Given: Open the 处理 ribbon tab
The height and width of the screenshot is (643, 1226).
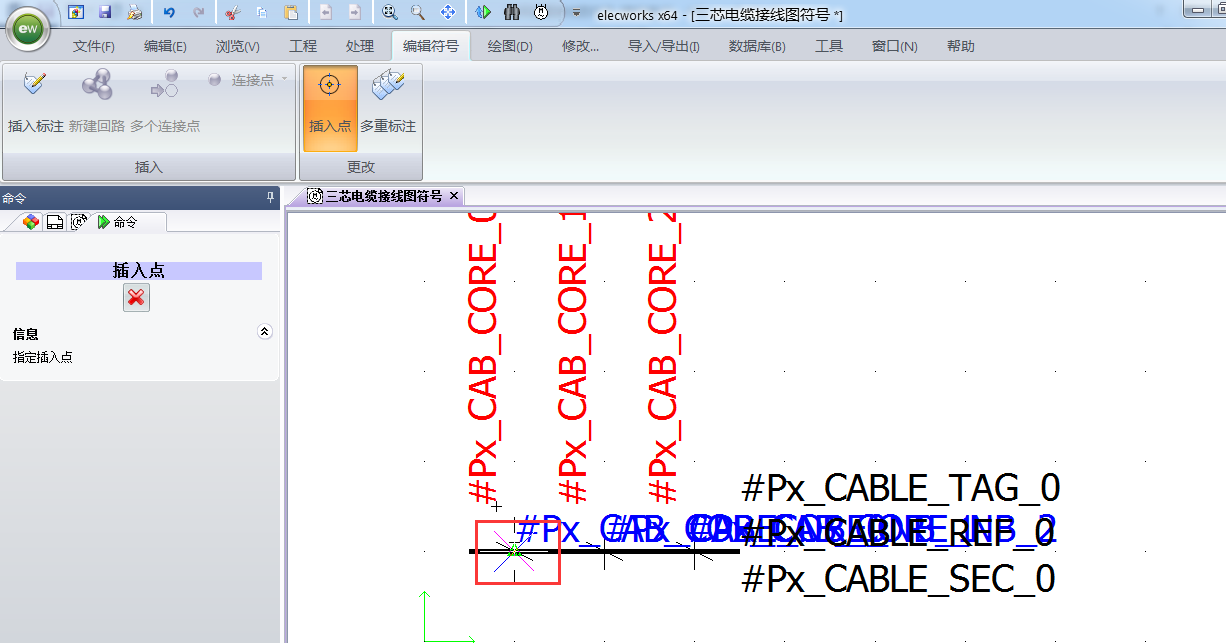Looking at the screenshot, I should coord(360,46).
